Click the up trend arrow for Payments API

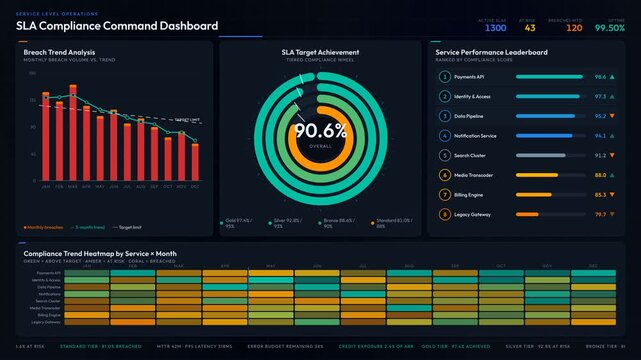(x=612, y=77)
